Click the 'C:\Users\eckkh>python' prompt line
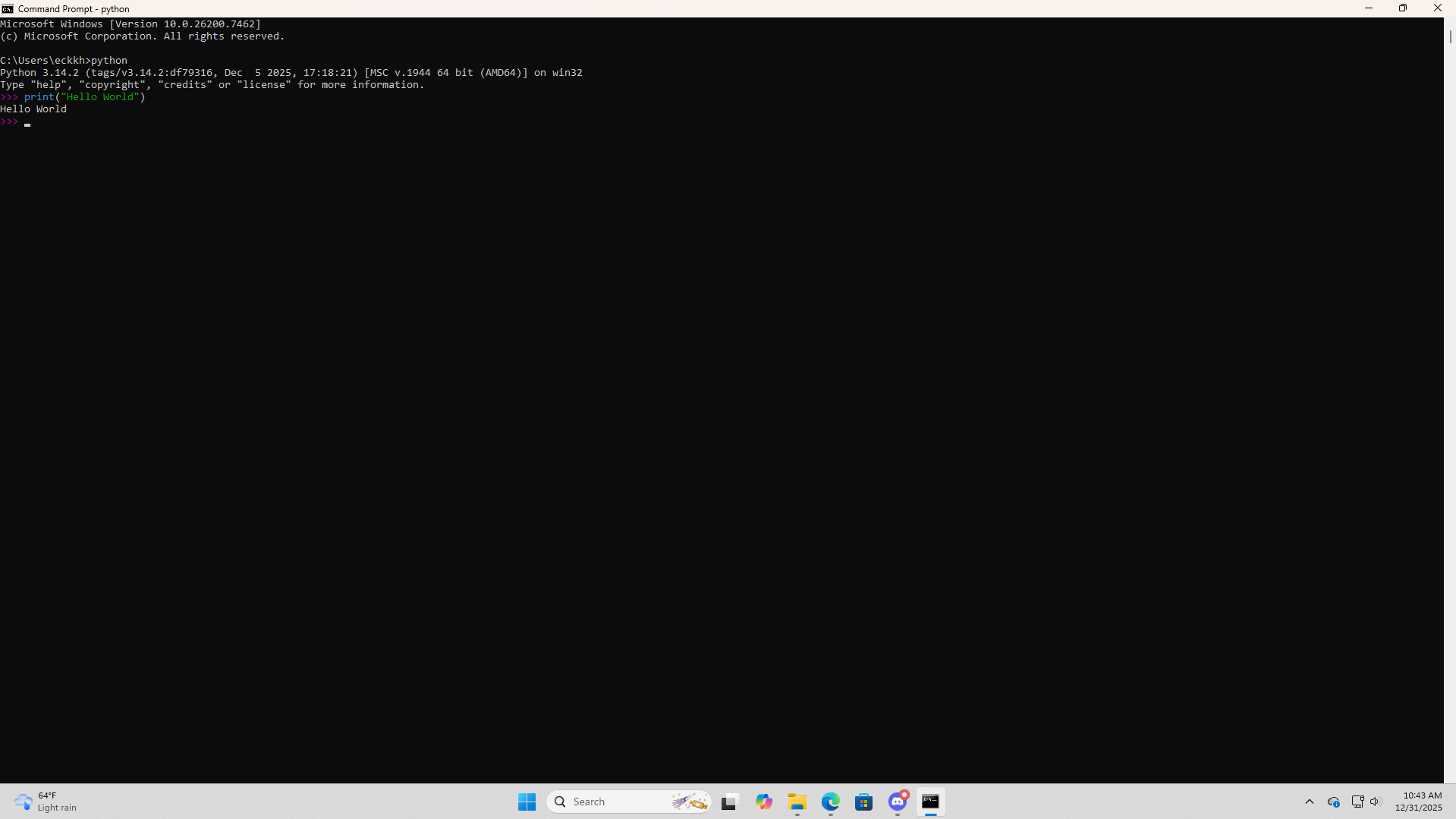 tap(64, 61)
